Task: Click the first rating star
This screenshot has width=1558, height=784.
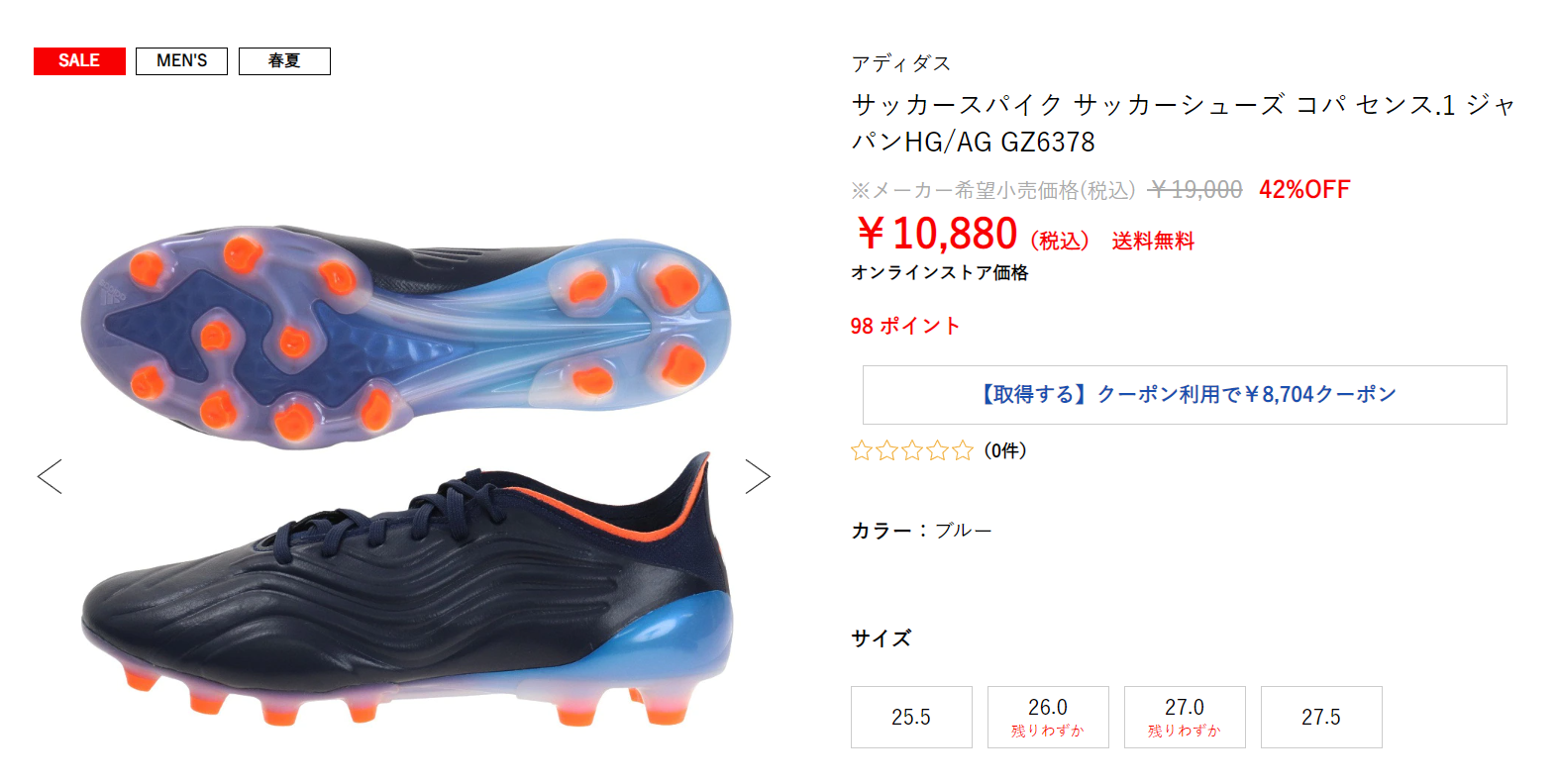Action: 861,450
